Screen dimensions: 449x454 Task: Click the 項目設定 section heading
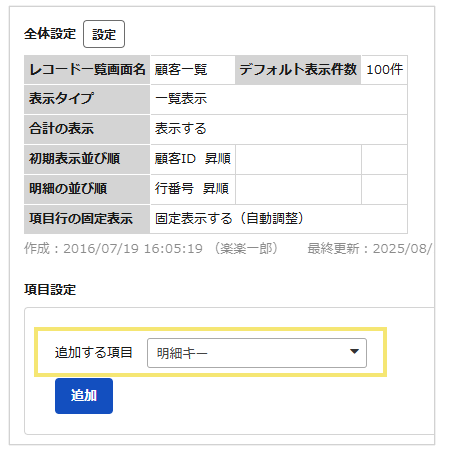[x=50, y=290]
